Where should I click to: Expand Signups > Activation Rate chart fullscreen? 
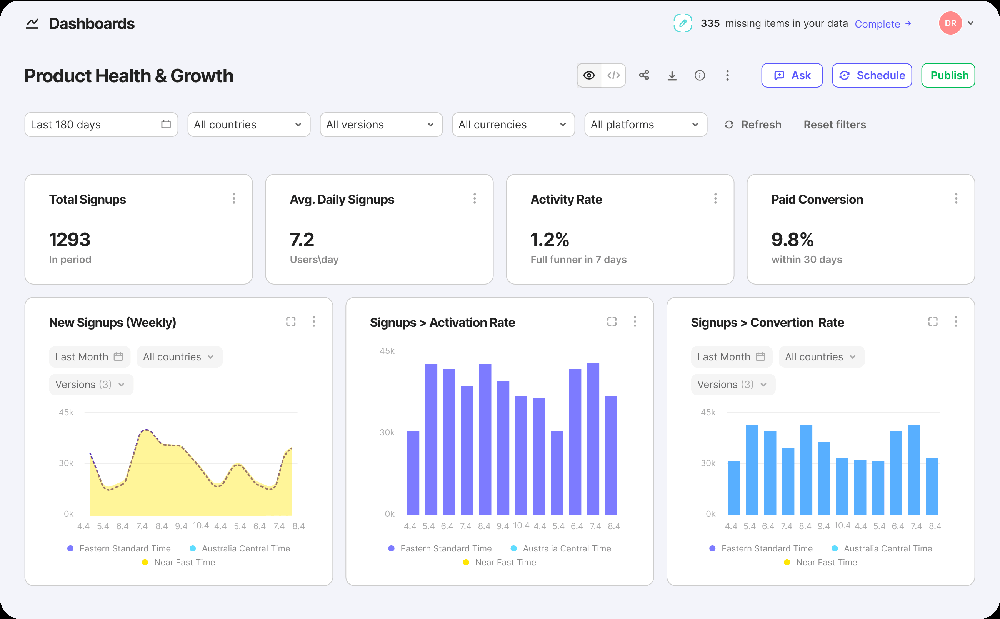coord(612,322)
